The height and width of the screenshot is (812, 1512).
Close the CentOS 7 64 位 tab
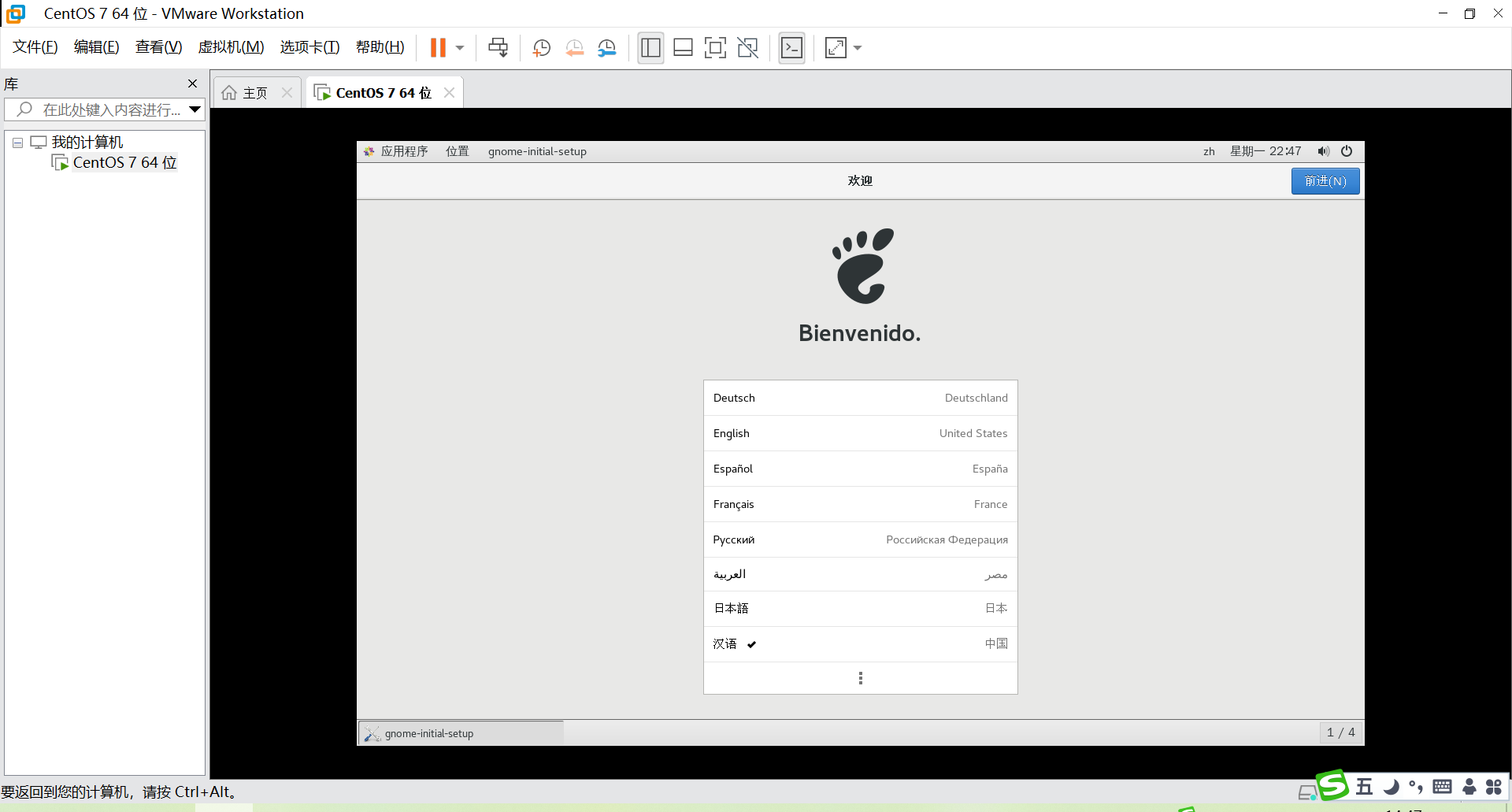coord(449,93)
